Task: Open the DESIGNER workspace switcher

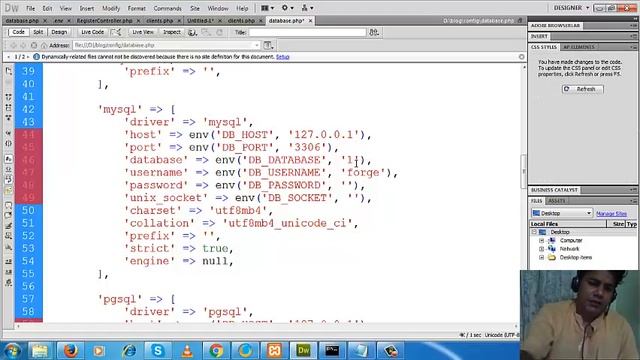Action: pos(571,8)
